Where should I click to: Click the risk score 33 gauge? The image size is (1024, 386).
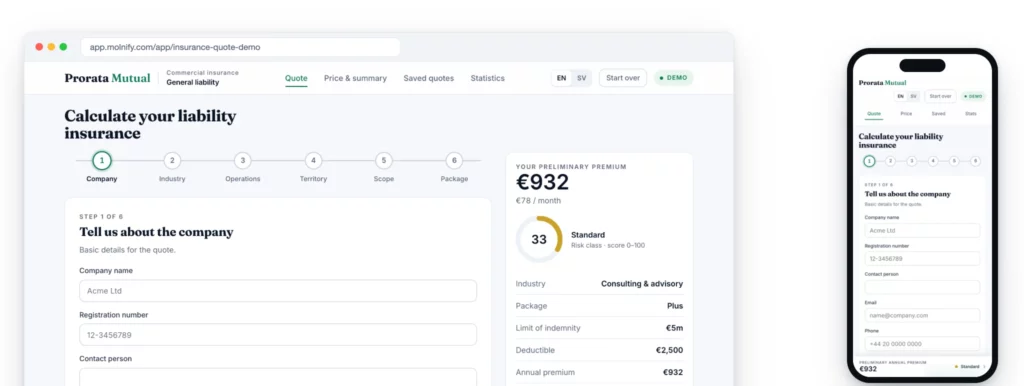(x=539, y=240)
